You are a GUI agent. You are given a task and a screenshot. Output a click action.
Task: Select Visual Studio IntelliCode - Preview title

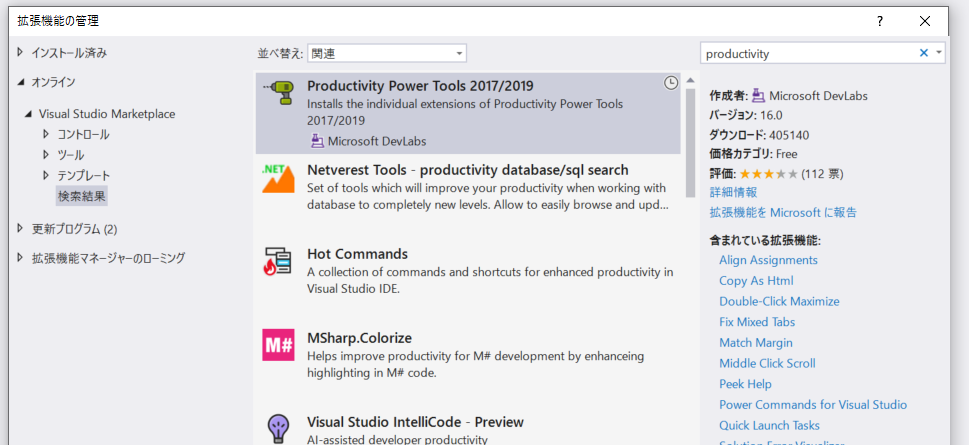click(x=415, y=422)
